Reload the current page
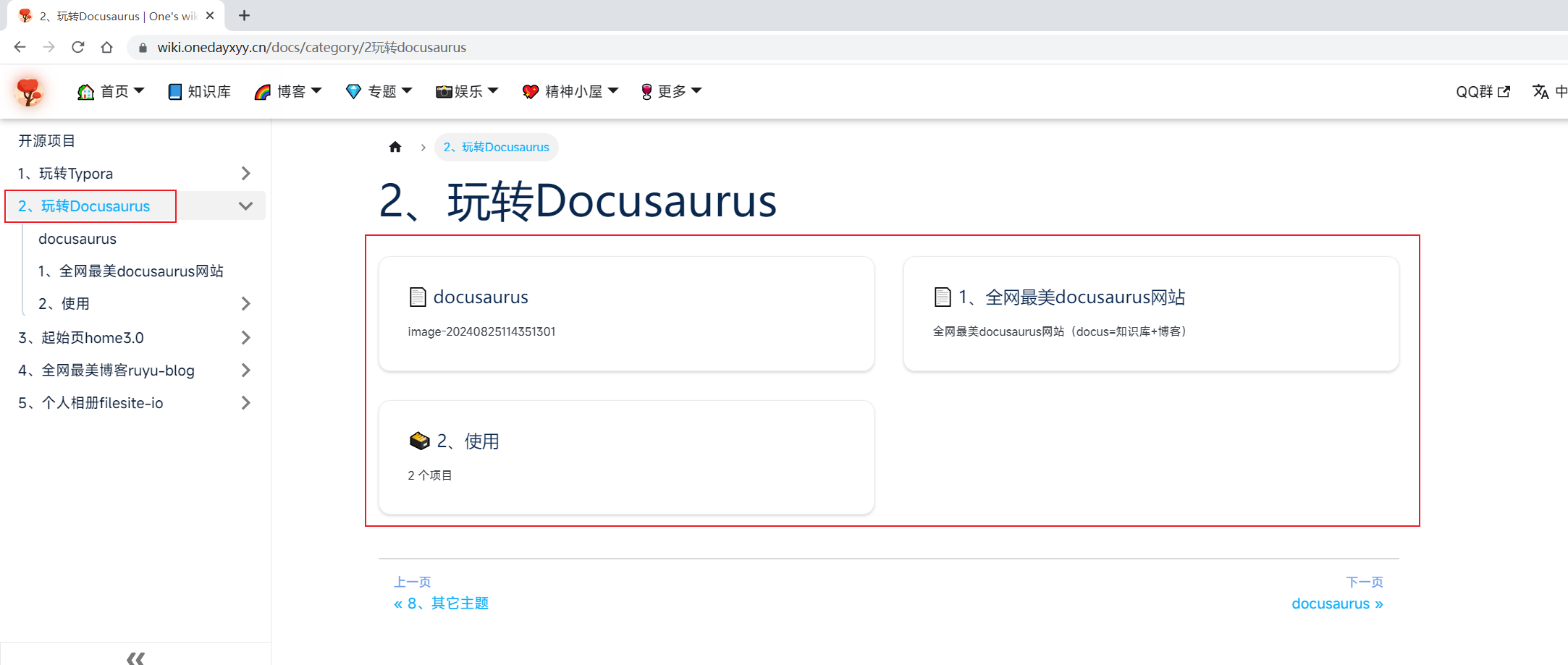1568x665 pixels. click(x=77, y=47)
